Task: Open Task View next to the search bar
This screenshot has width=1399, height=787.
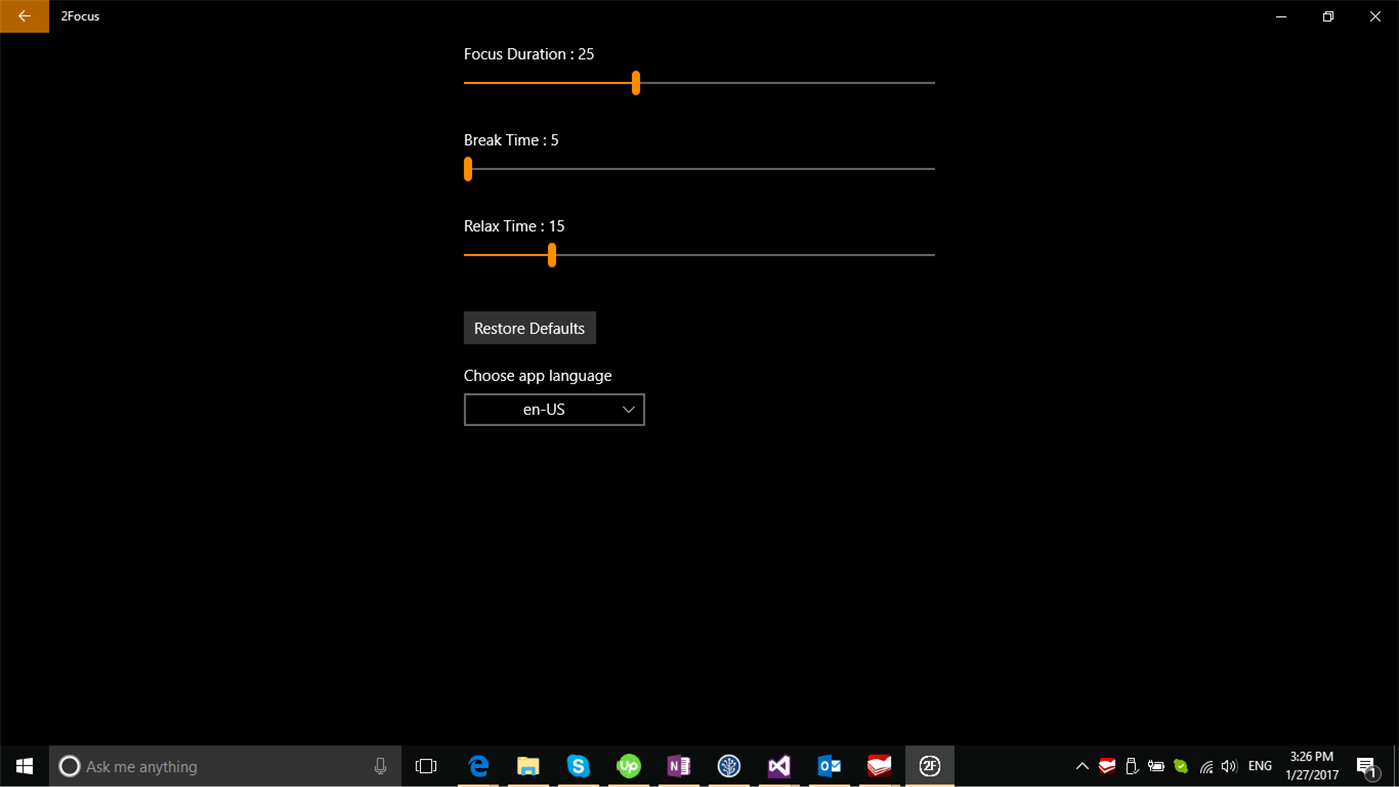Action: pyautogui.click(x=425, y=765)
